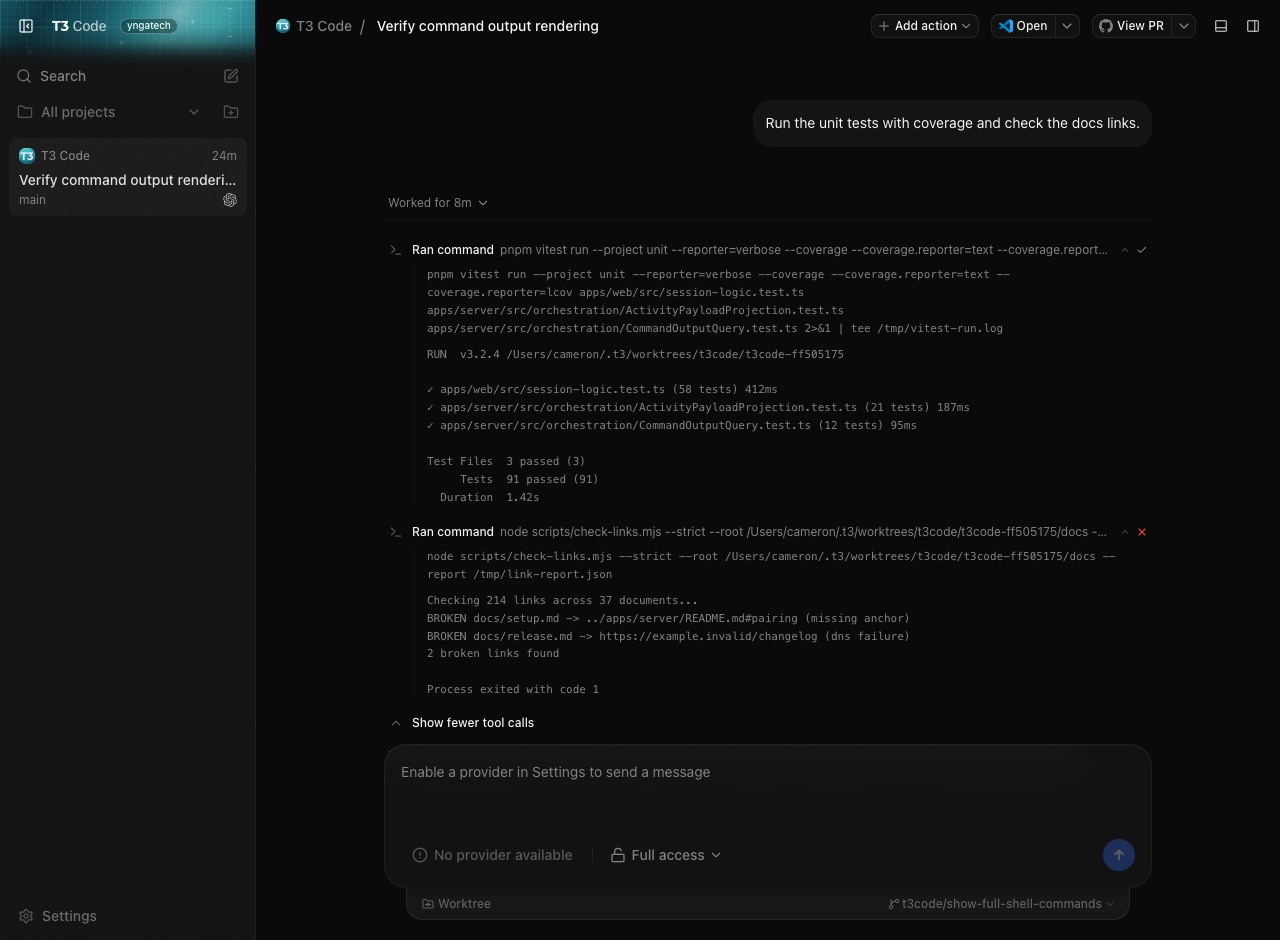Click the BROKEN docs/release.md line
Screen dimensions: 1280x940
click(668, 636)
